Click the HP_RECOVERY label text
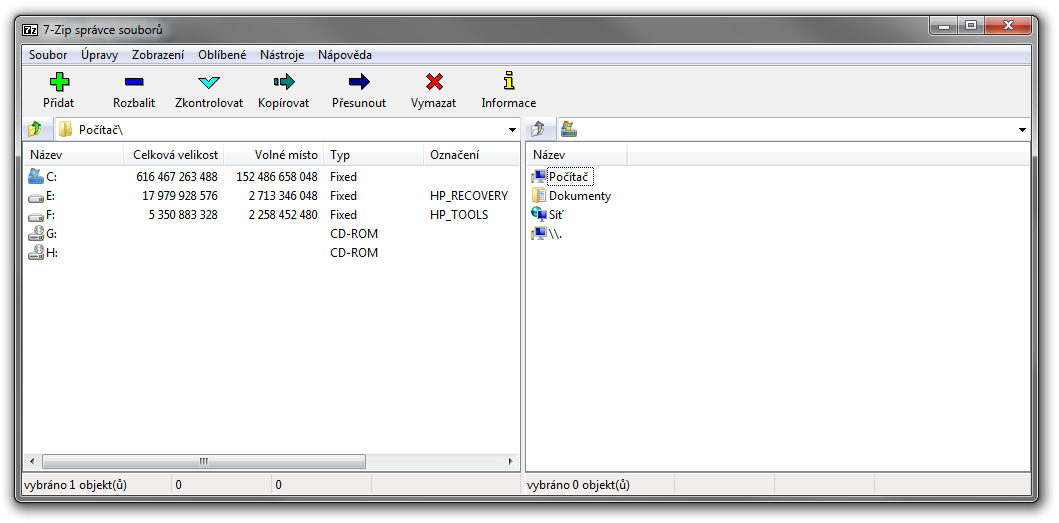The width and height of the screenshot is (1059, 523). 469,196
